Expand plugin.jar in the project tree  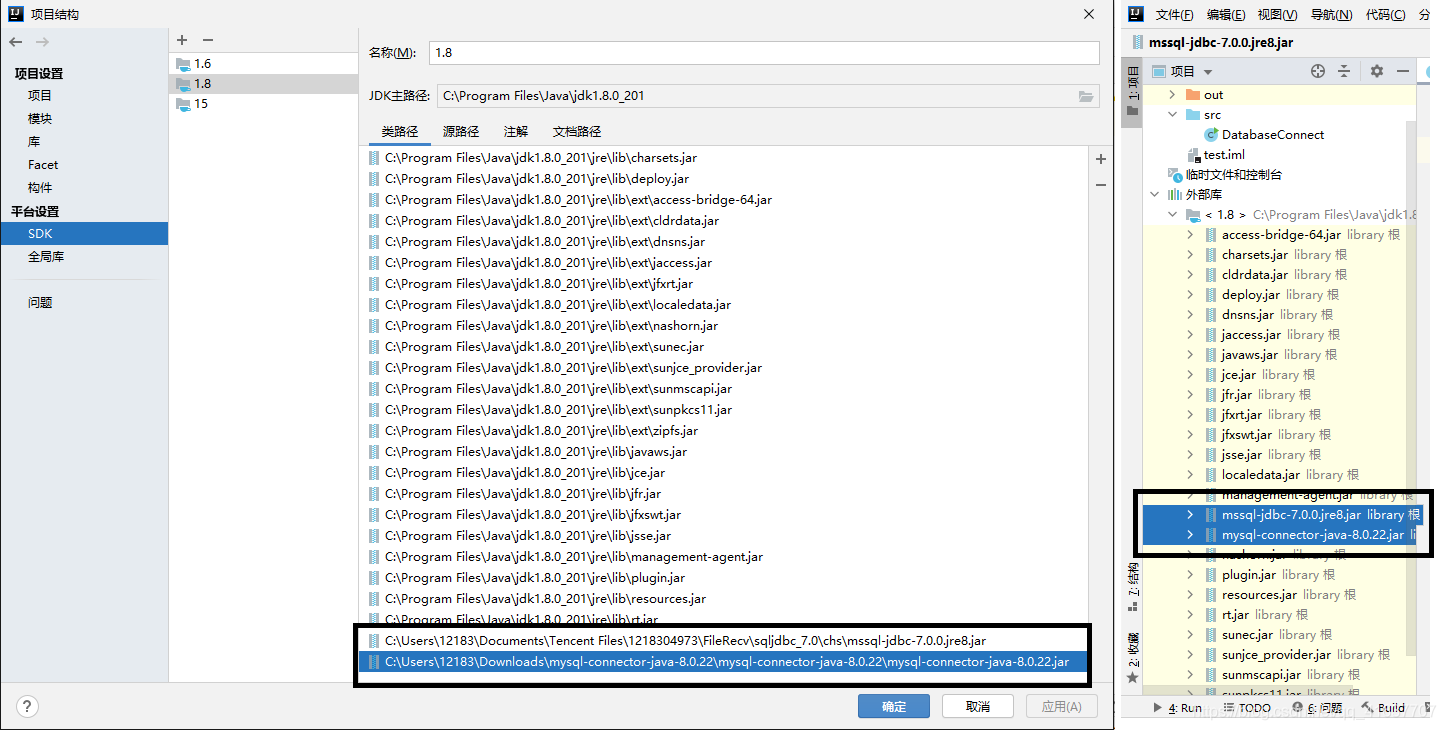pyautogui.click(x=1190, y=575)
